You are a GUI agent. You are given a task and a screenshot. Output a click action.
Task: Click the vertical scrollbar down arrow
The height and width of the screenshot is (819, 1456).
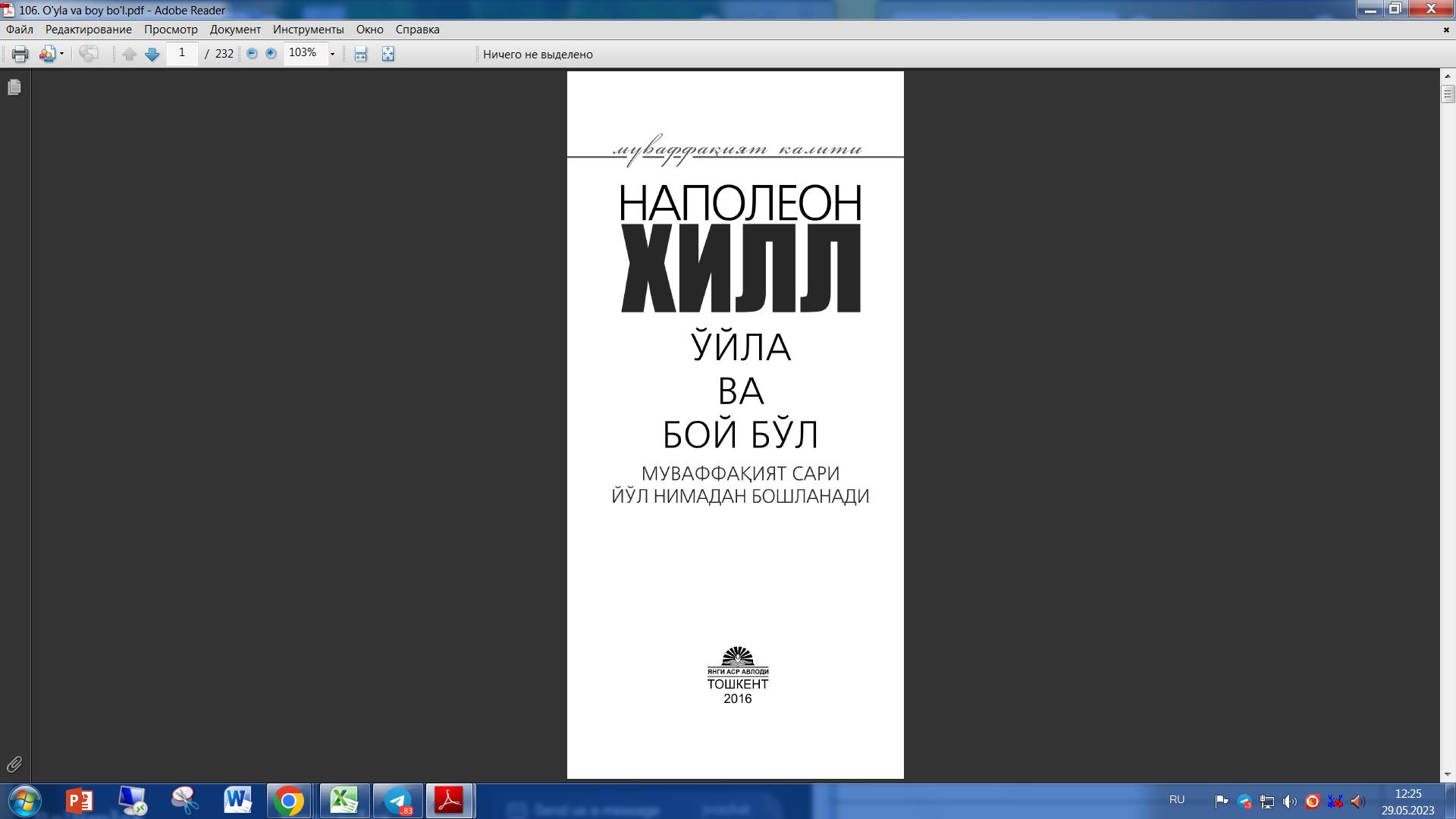[1448, 774]
